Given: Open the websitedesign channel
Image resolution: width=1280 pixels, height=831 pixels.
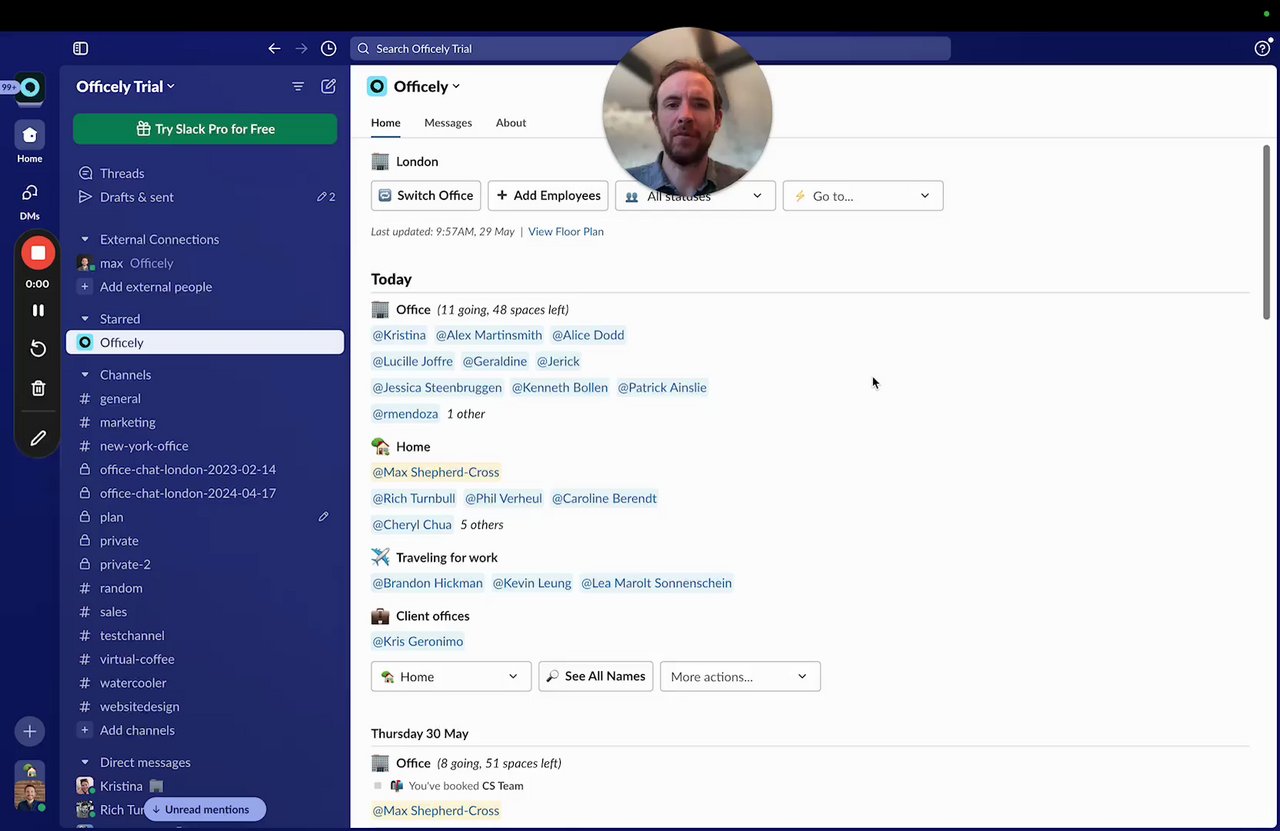Looking at the screenshot, I should (205, 706).
